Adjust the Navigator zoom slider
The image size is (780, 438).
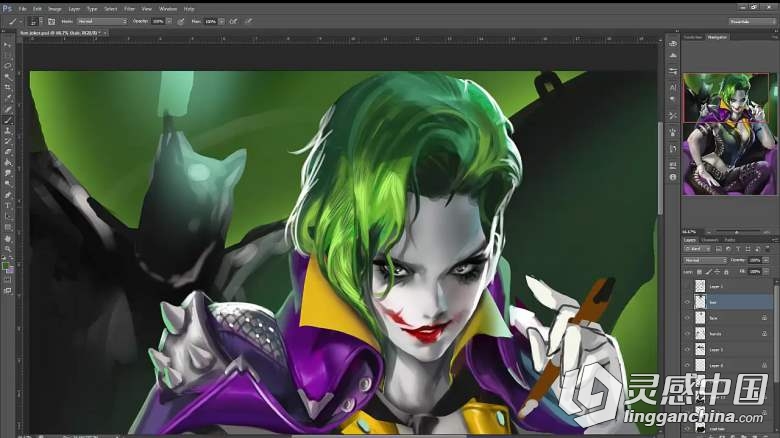737,232
